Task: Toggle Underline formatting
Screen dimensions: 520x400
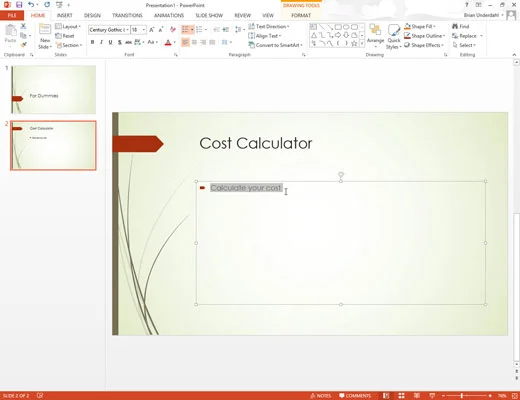Action: pos(110,42)
